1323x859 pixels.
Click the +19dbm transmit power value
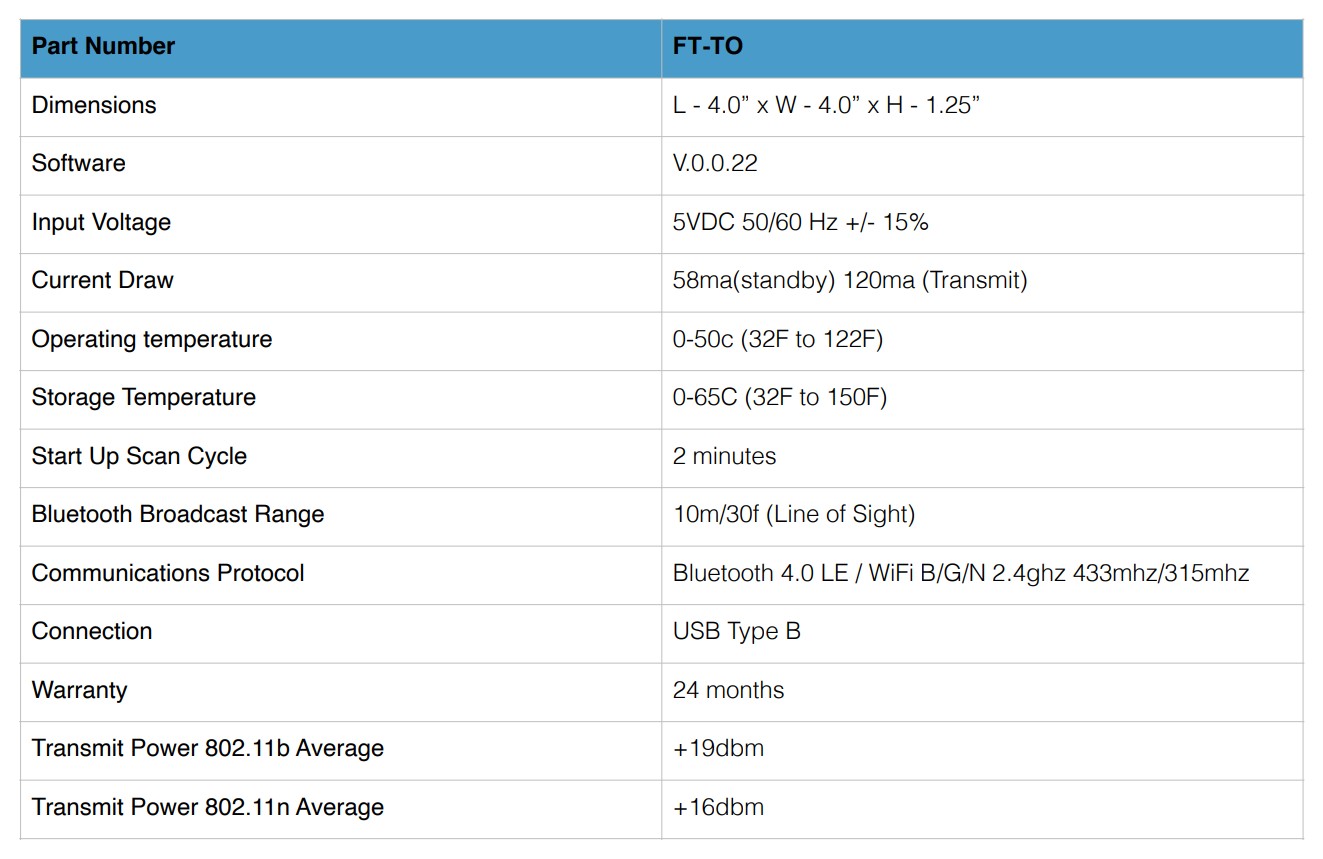pyautogui.click(x=718, y=748)
